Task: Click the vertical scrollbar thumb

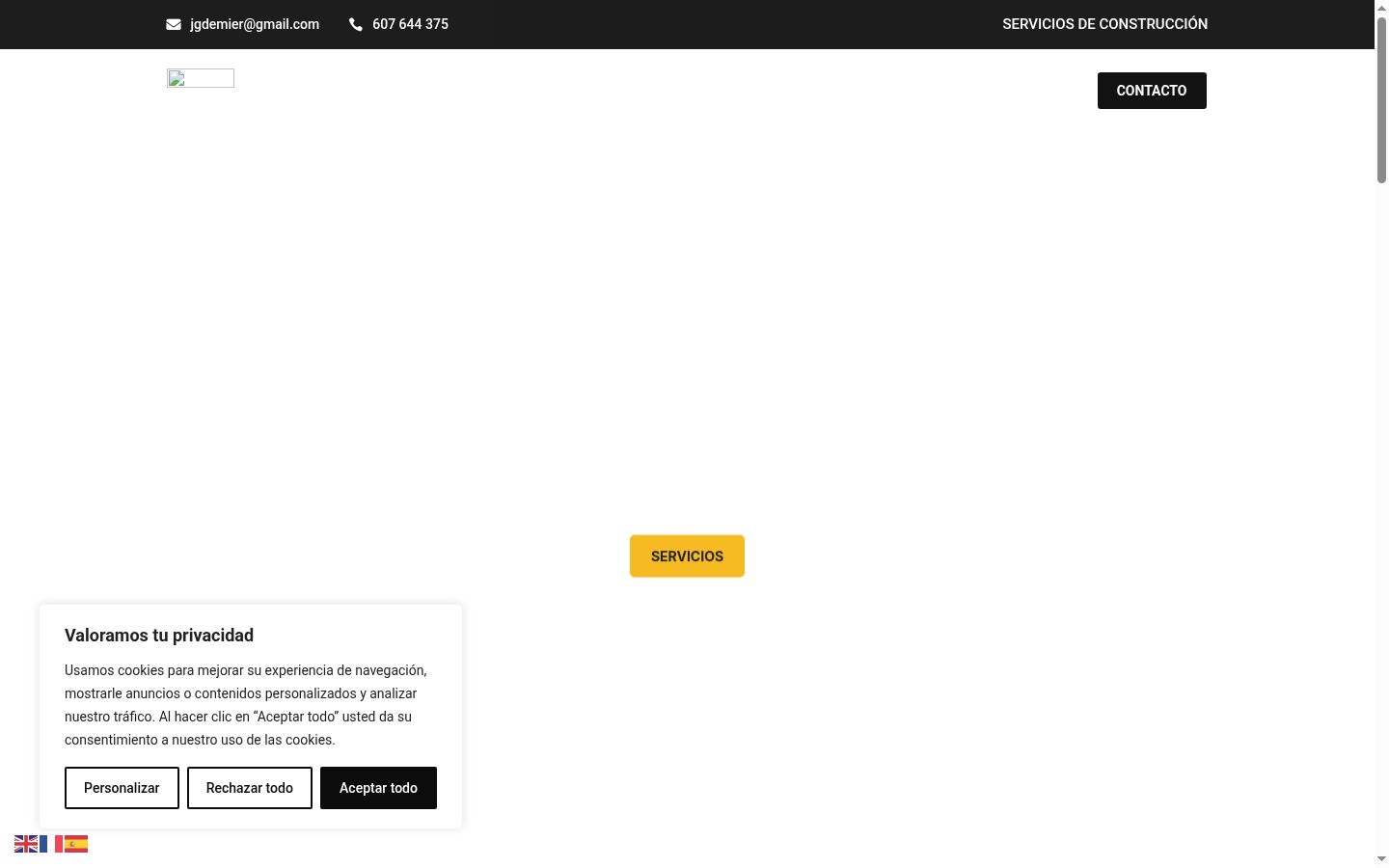Action: (1381, 99)
